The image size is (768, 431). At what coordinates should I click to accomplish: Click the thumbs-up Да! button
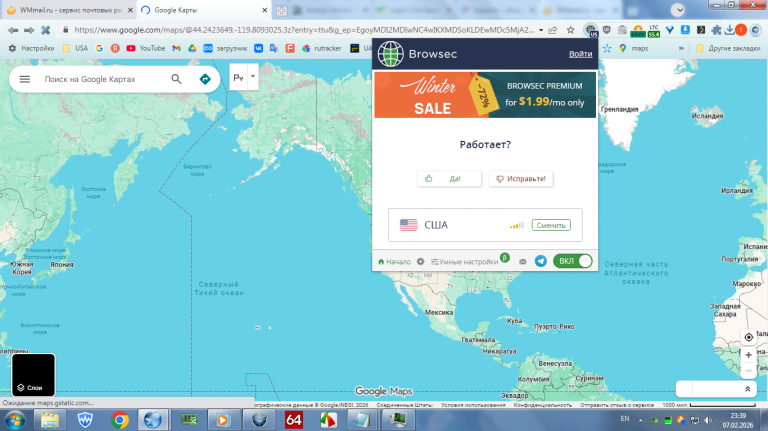coord(450,179)
